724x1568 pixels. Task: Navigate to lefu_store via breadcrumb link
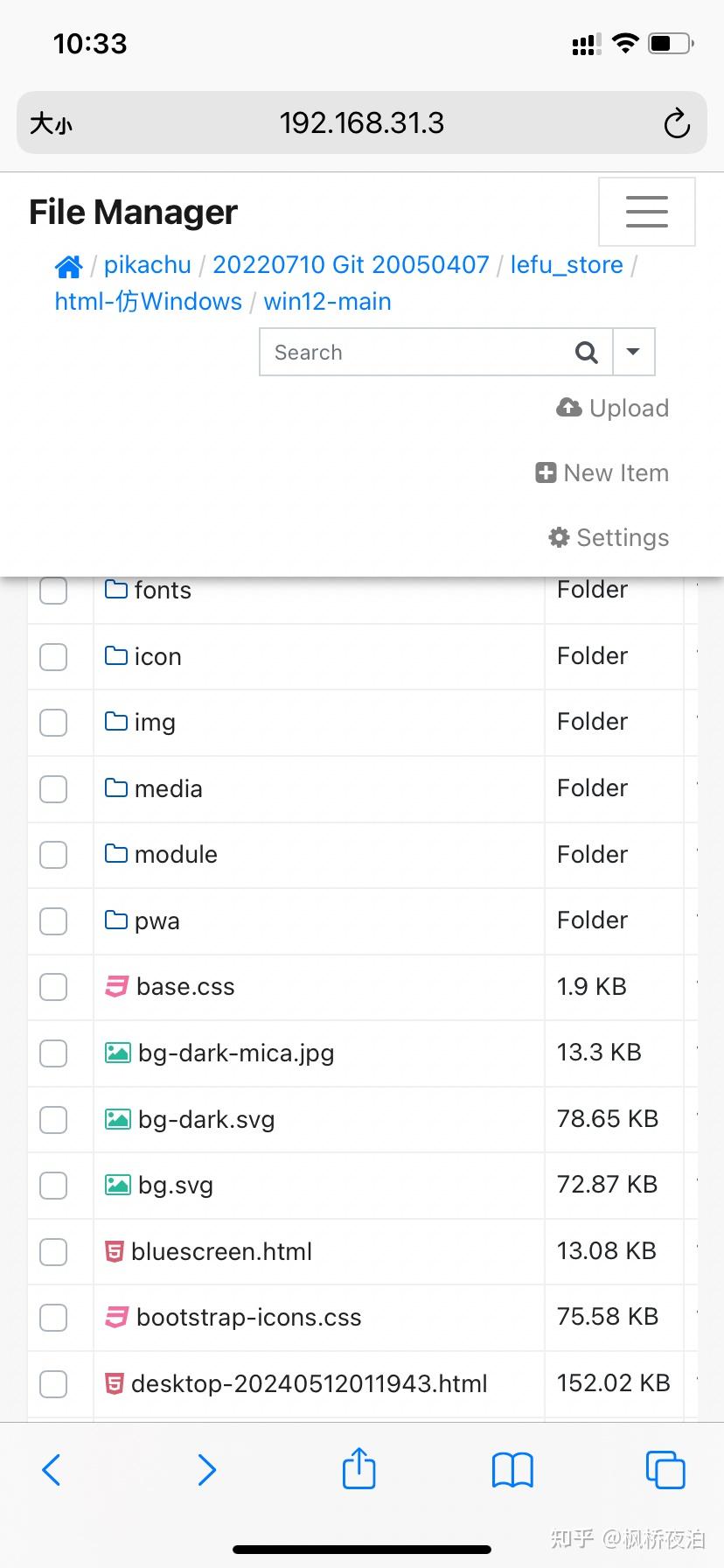[x=566, y=265]
